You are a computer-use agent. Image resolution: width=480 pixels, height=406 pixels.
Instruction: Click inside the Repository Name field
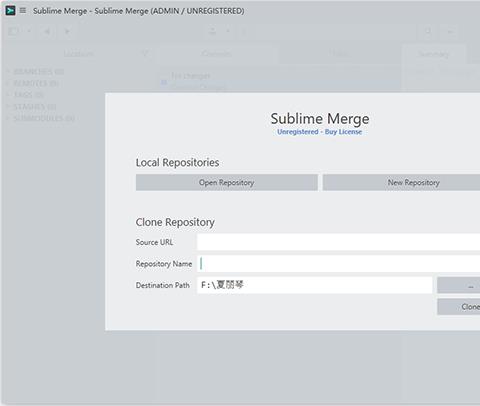pyautogui.click(x=338, y=264)
